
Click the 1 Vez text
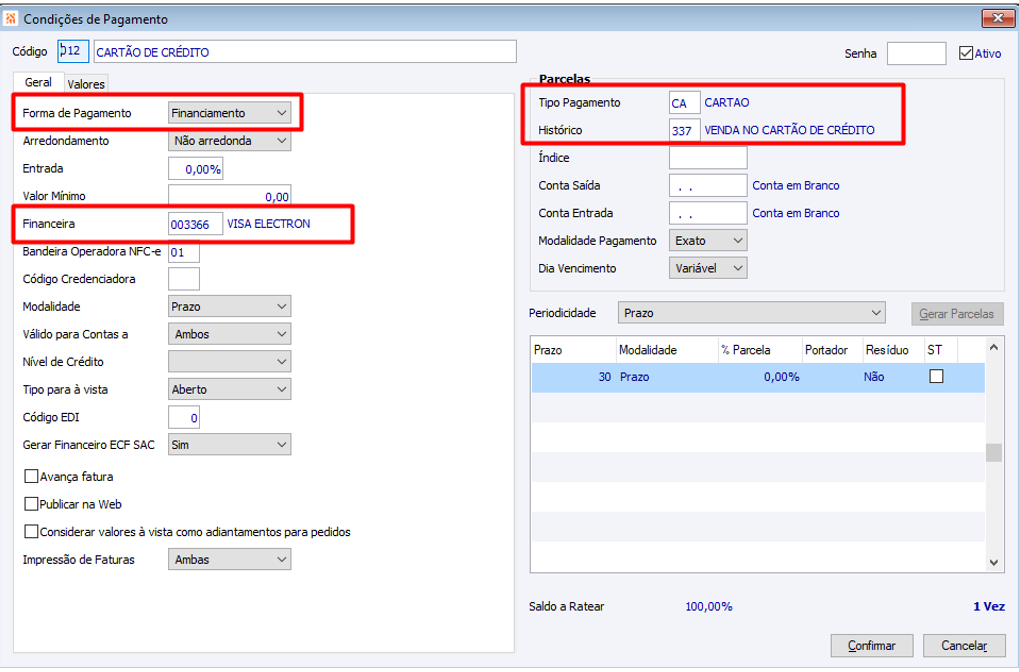pos(988,606)
